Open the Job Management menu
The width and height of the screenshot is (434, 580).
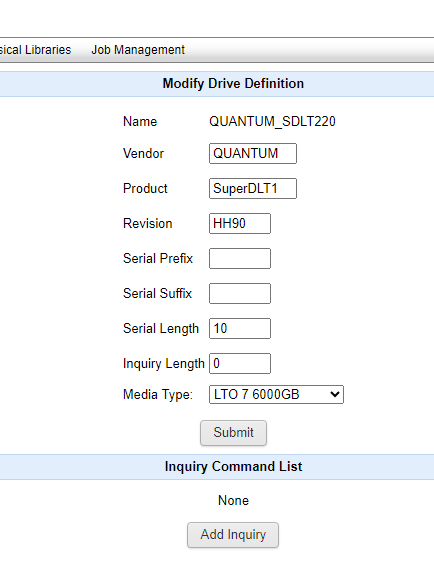pyautogui.click(x=138, y=50)
